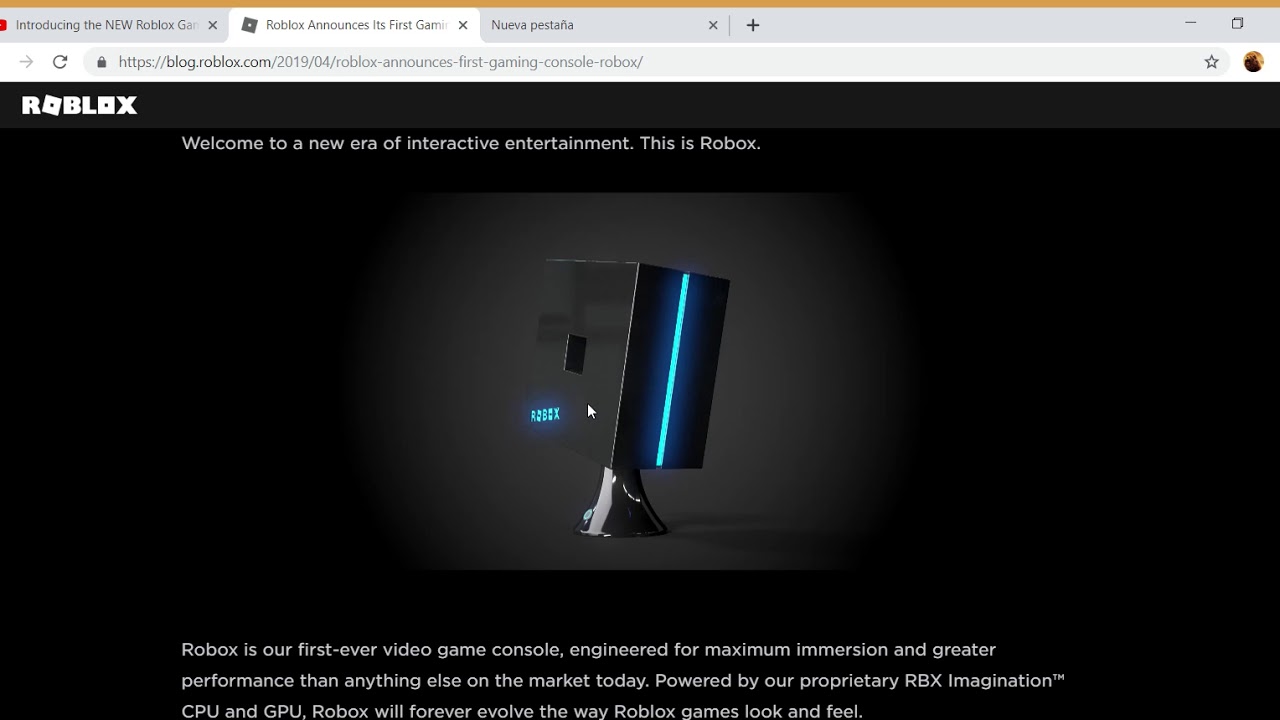Switch to the 'Introducing the NEW Roblox' tab
Viewport: 1280px width, 720px height.
106,25
